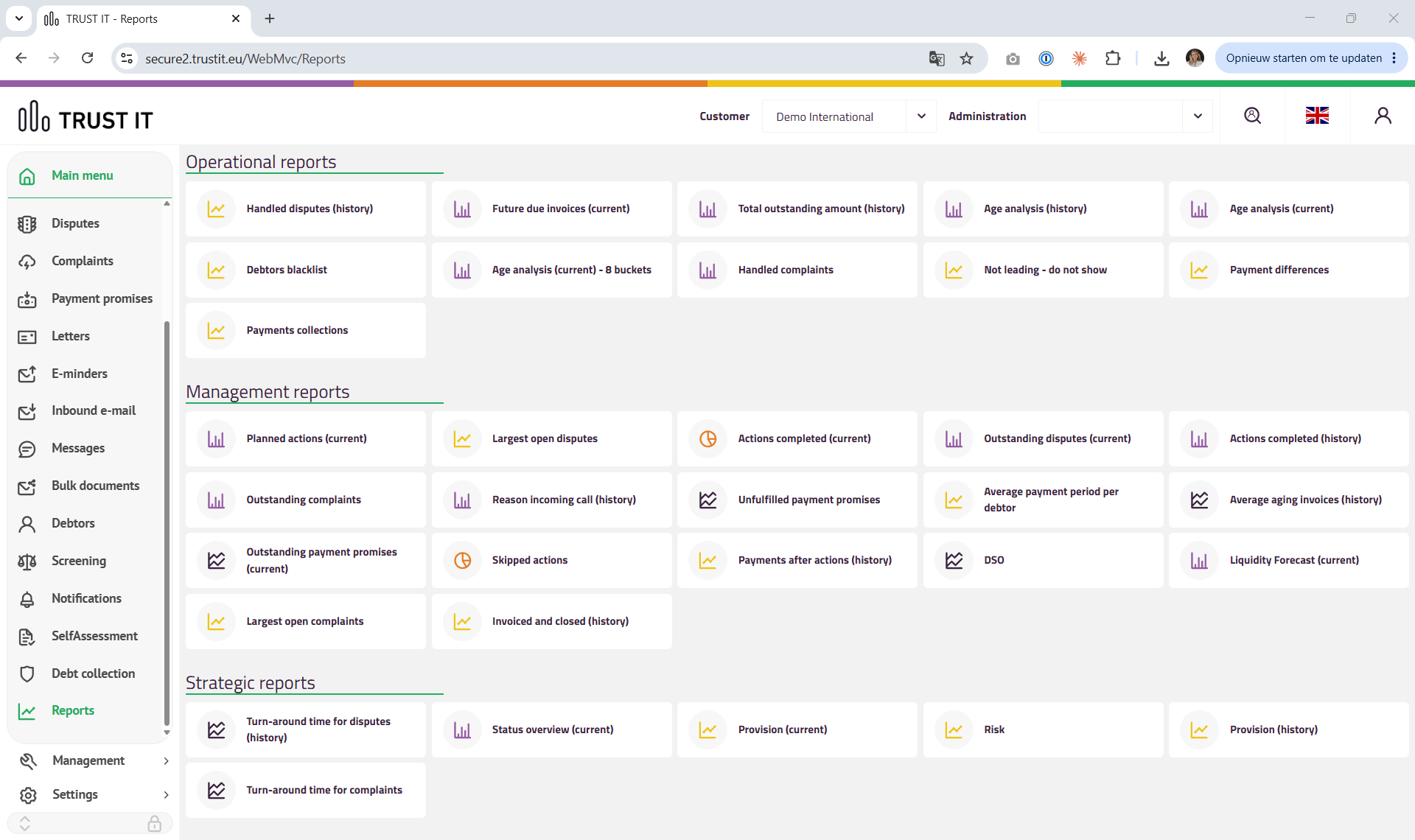Image resolution: width=1415 pixels, height=840 pixels.
Task: Click the Reports chart icon in sidebar
Action: [27, 711]
